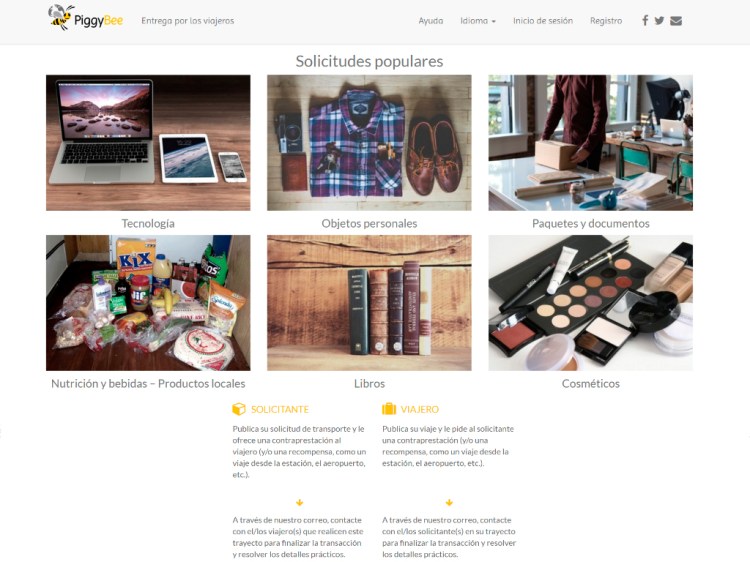This screenshot has height=562, width=750.
Task: Select the Paquetes y documentos photo
Action: coord(590,143)
